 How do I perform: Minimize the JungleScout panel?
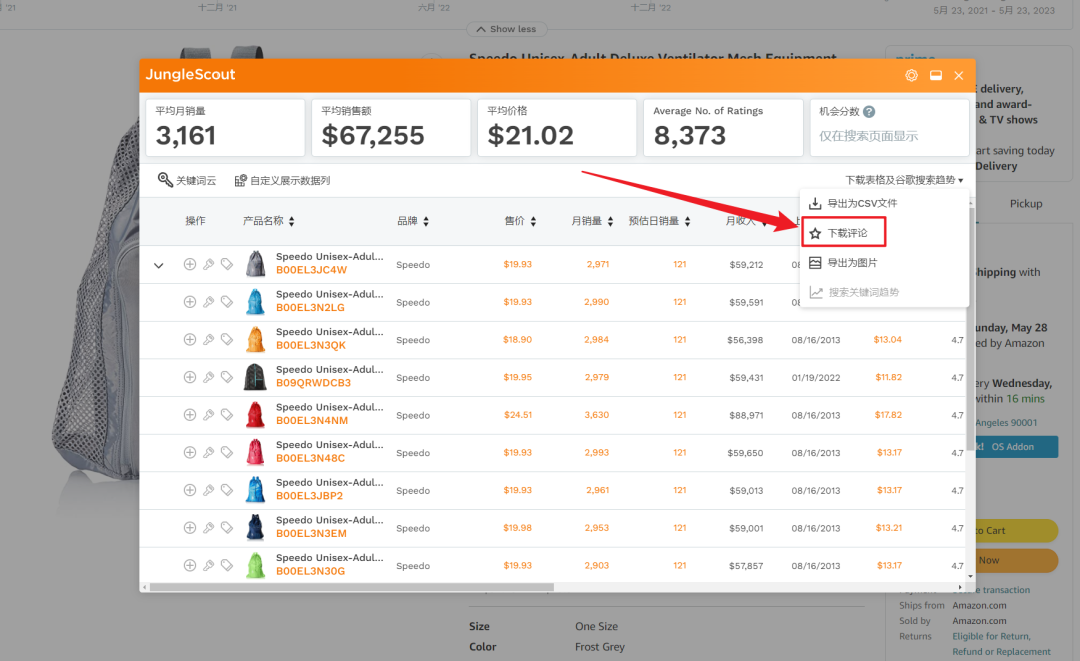click(935, 76)
